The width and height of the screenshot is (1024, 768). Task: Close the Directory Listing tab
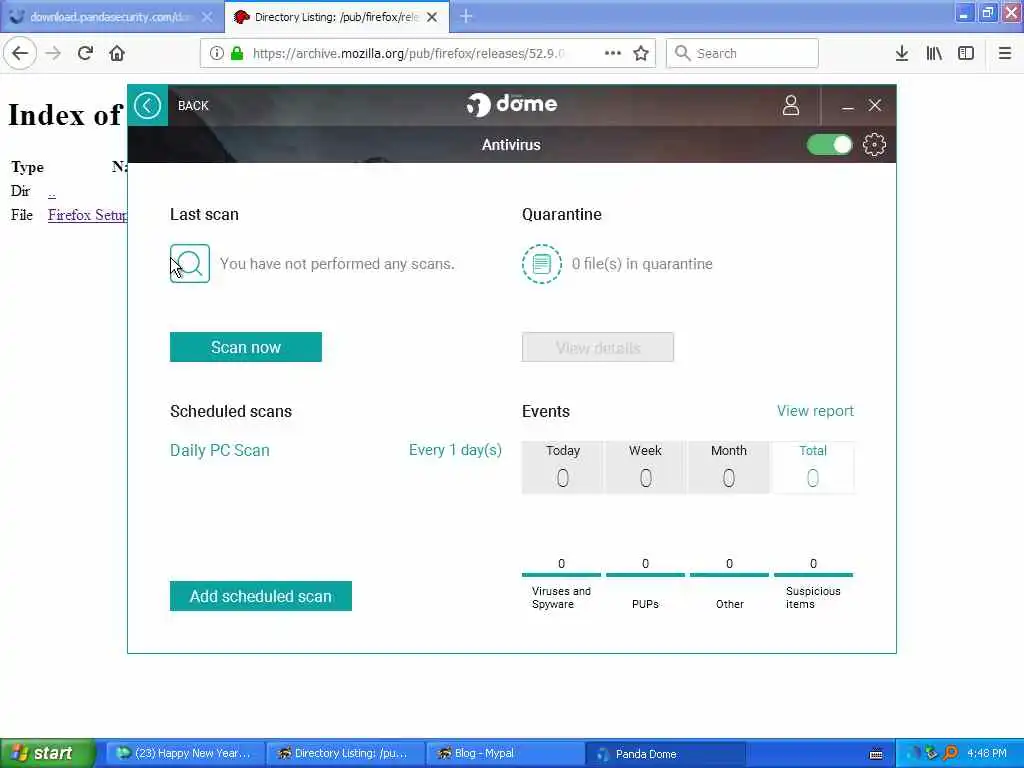(432, 17)
